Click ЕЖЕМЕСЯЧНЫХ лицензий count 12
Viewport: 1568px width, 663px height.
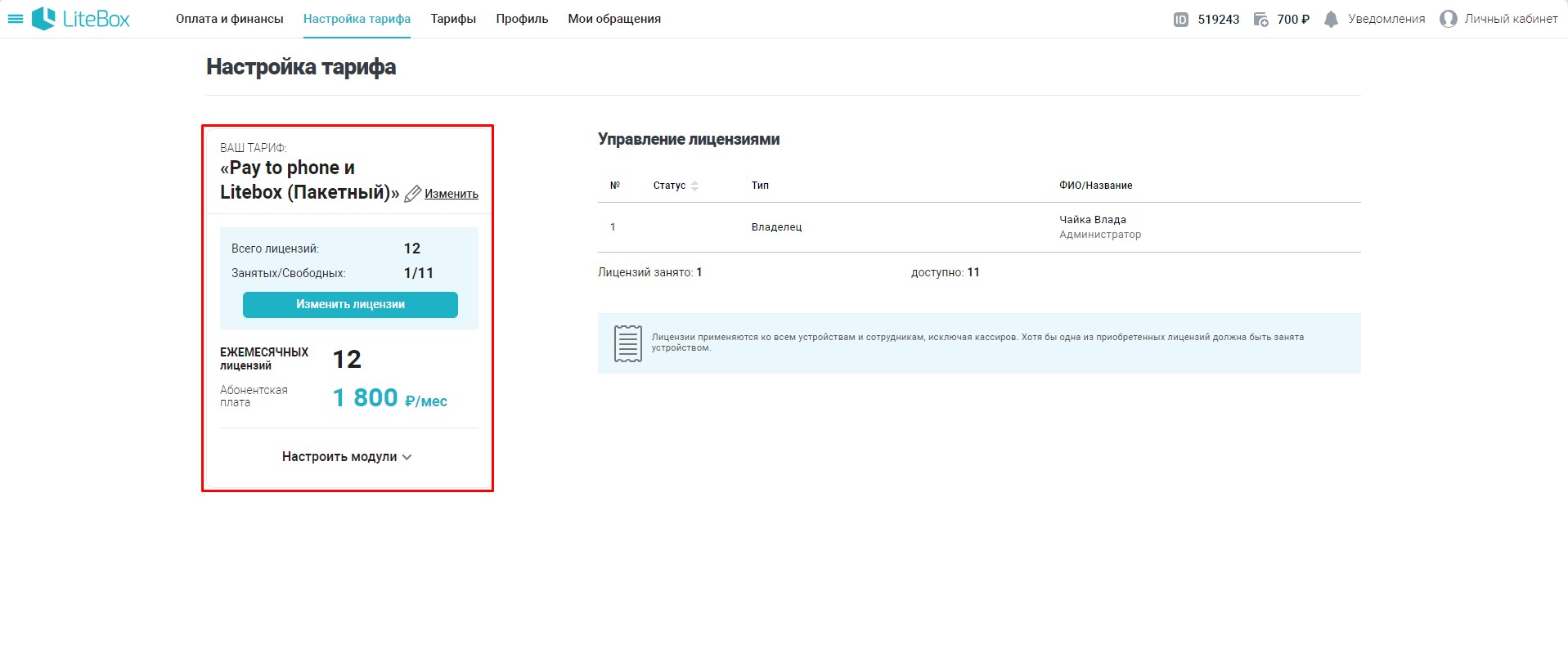point(347,360)
